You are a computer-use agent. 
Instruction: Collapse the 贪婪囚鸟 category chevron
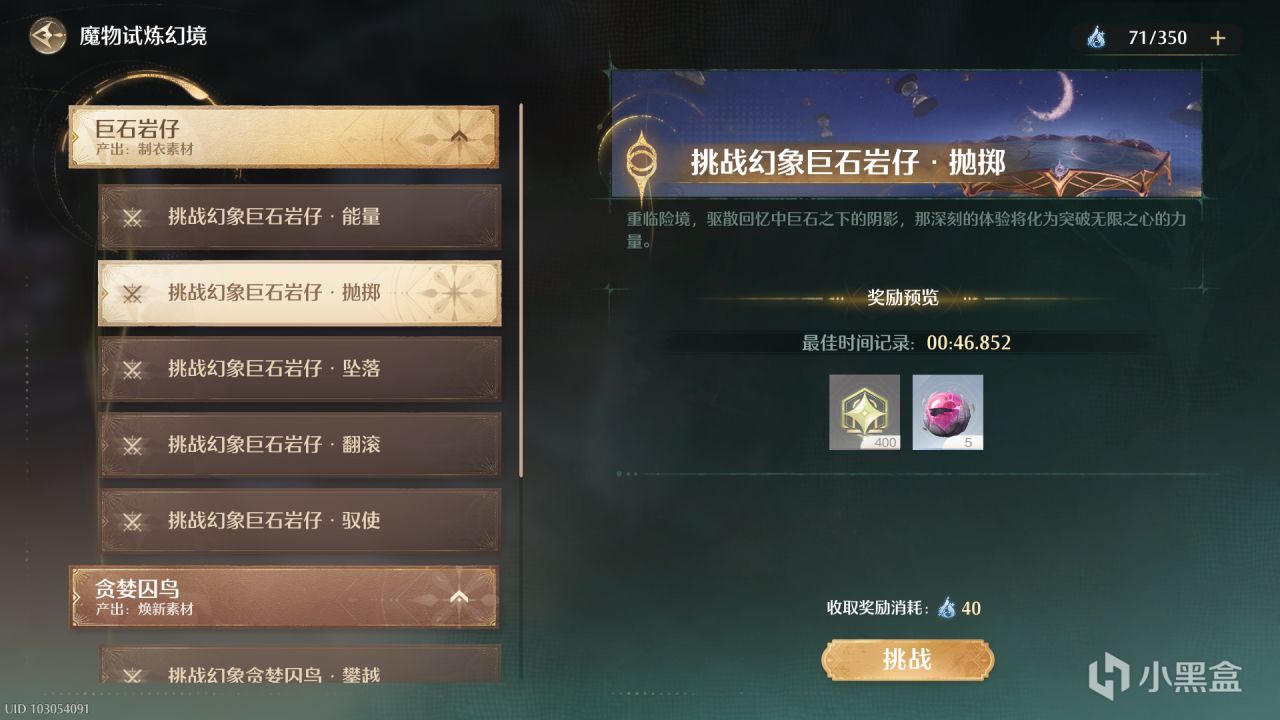pos(459,597)
